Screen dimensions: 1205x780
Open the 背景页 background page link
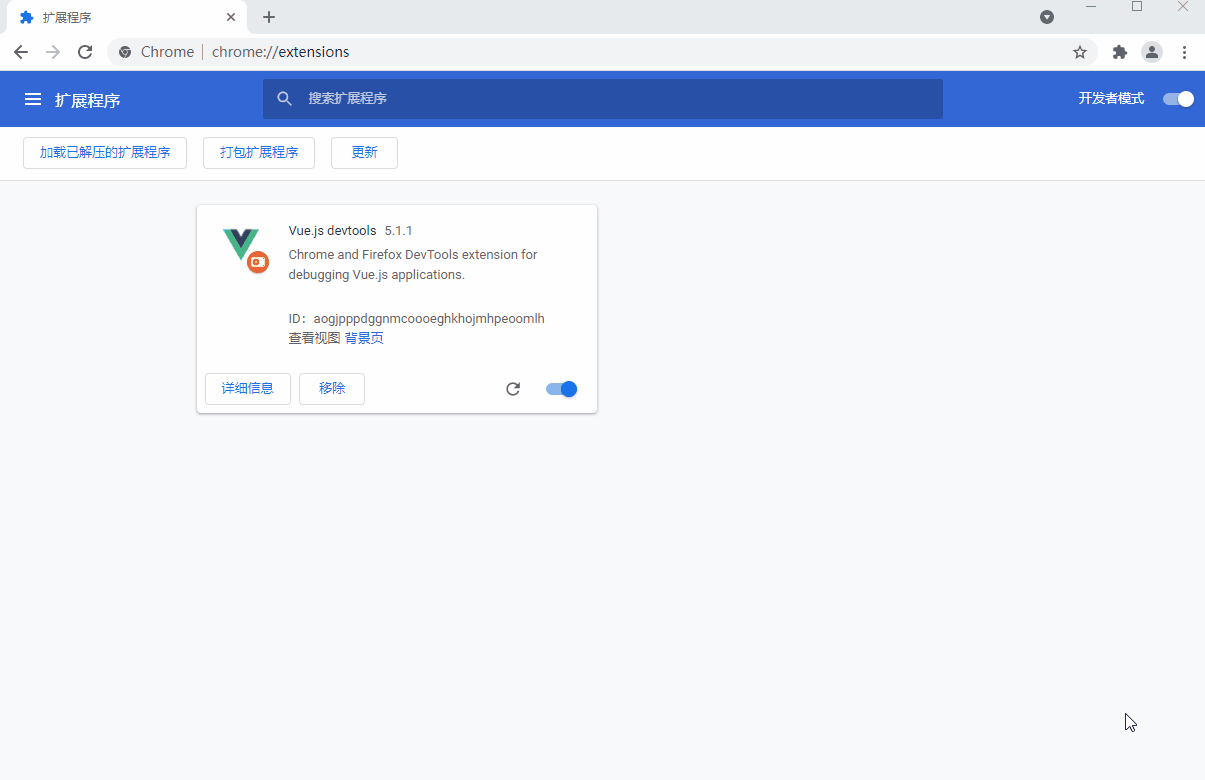pyautogui.click(x=365, y=338)
